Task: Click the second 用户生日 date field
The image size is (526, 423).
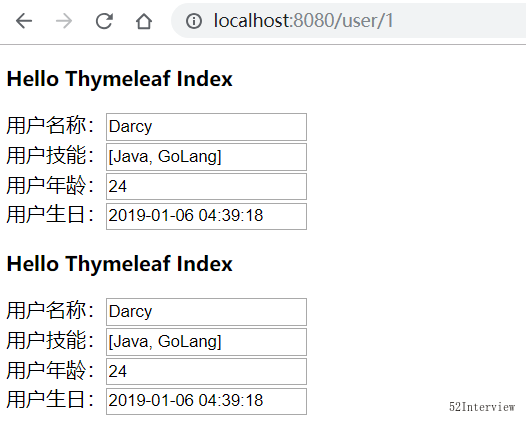Action: 206,401
